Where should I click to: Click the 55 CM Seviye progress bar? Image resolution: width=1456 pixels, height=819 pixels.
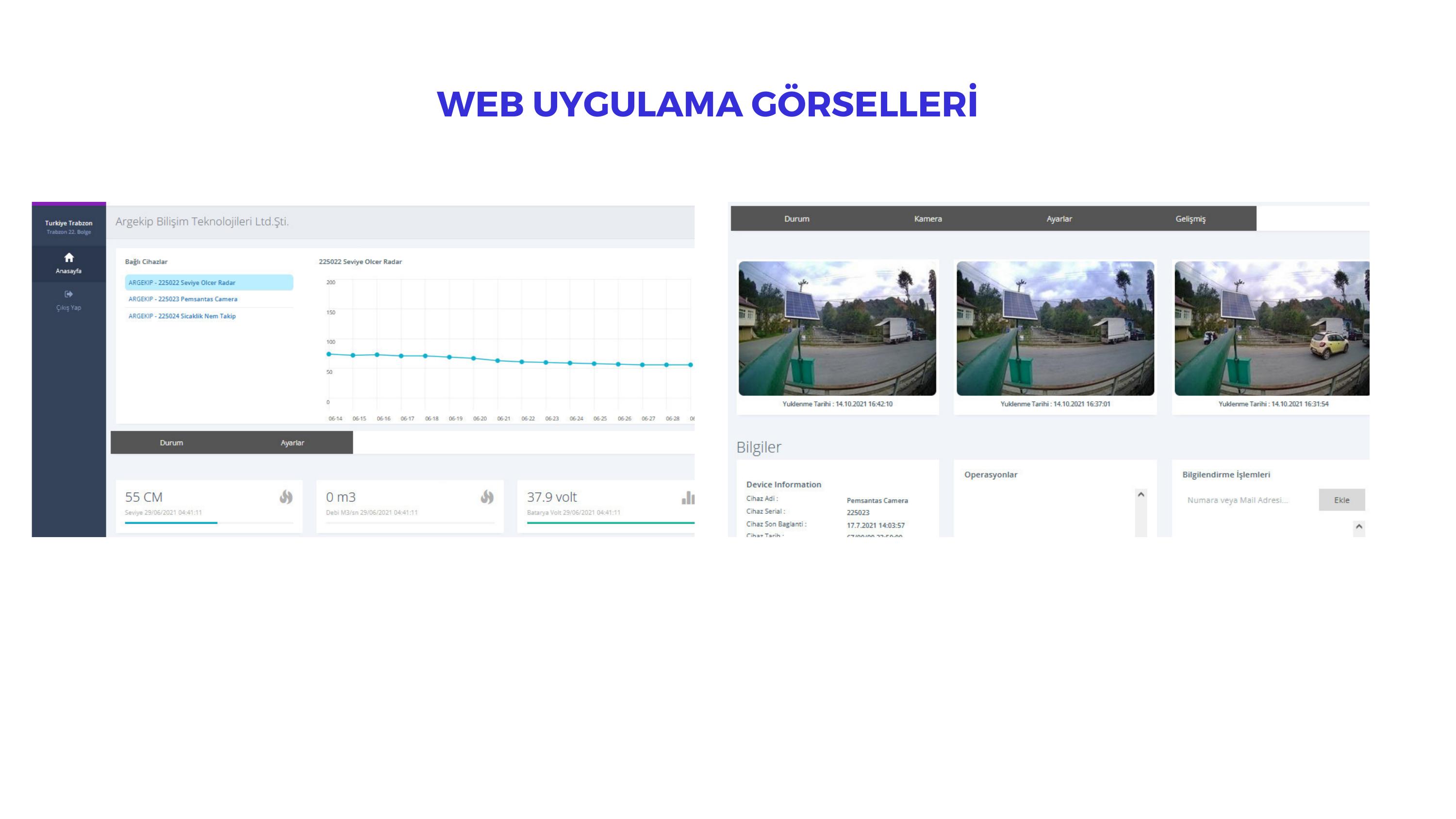[x=209, y=523]
